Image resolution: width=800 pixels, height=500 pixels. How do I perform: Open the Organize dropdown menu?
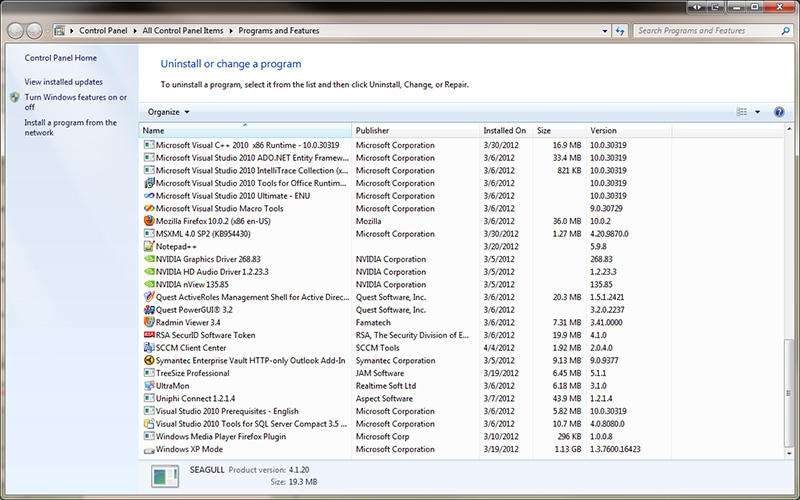[x=168, y=112]
